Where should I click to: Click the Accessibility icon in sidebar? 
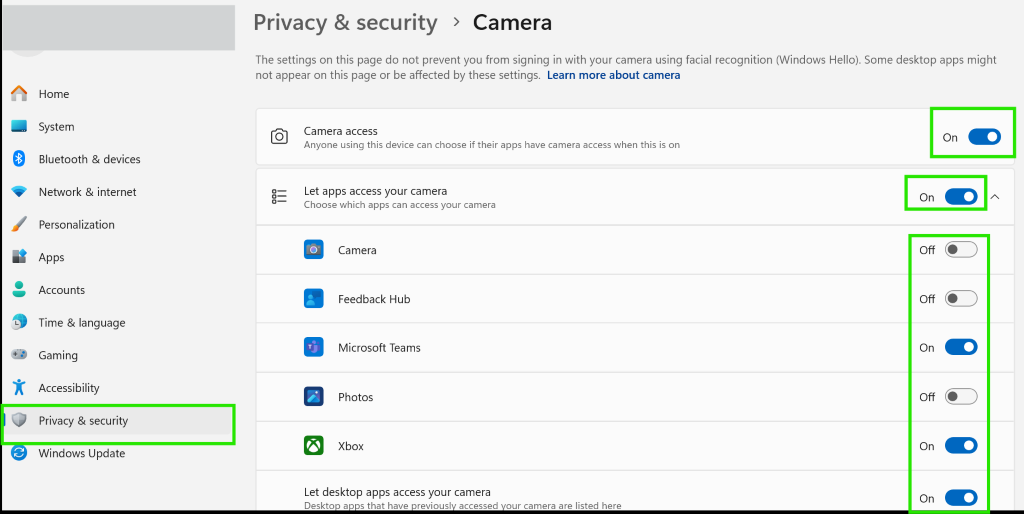coord(18,388)
